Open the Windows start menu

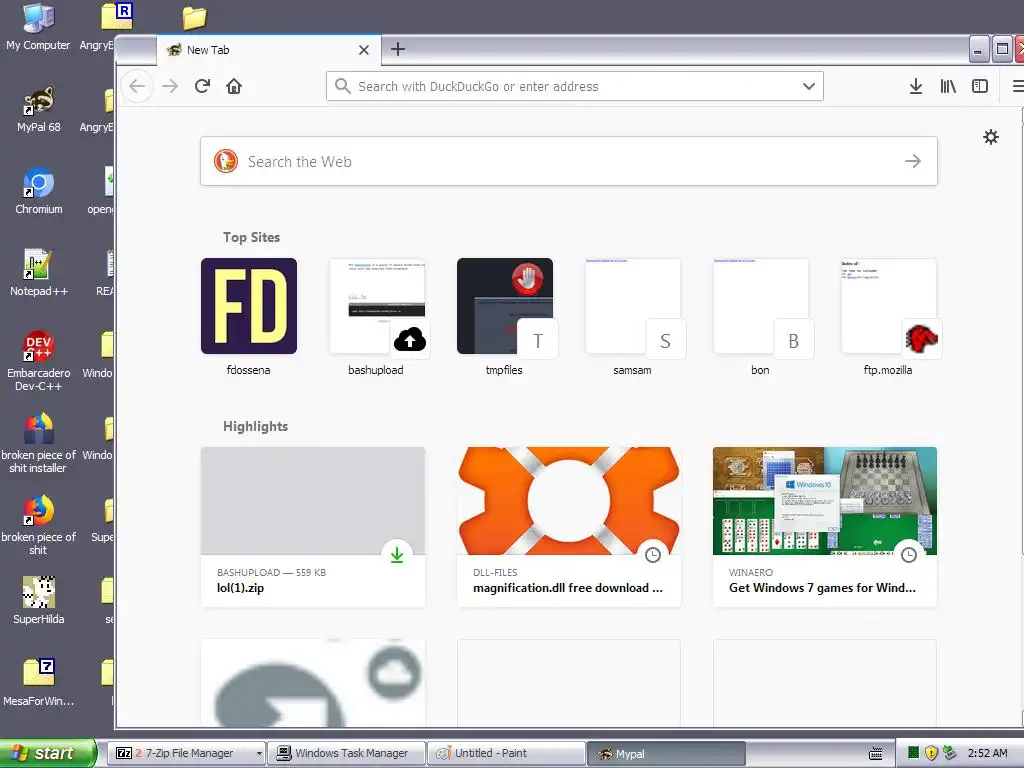[48, 753]
